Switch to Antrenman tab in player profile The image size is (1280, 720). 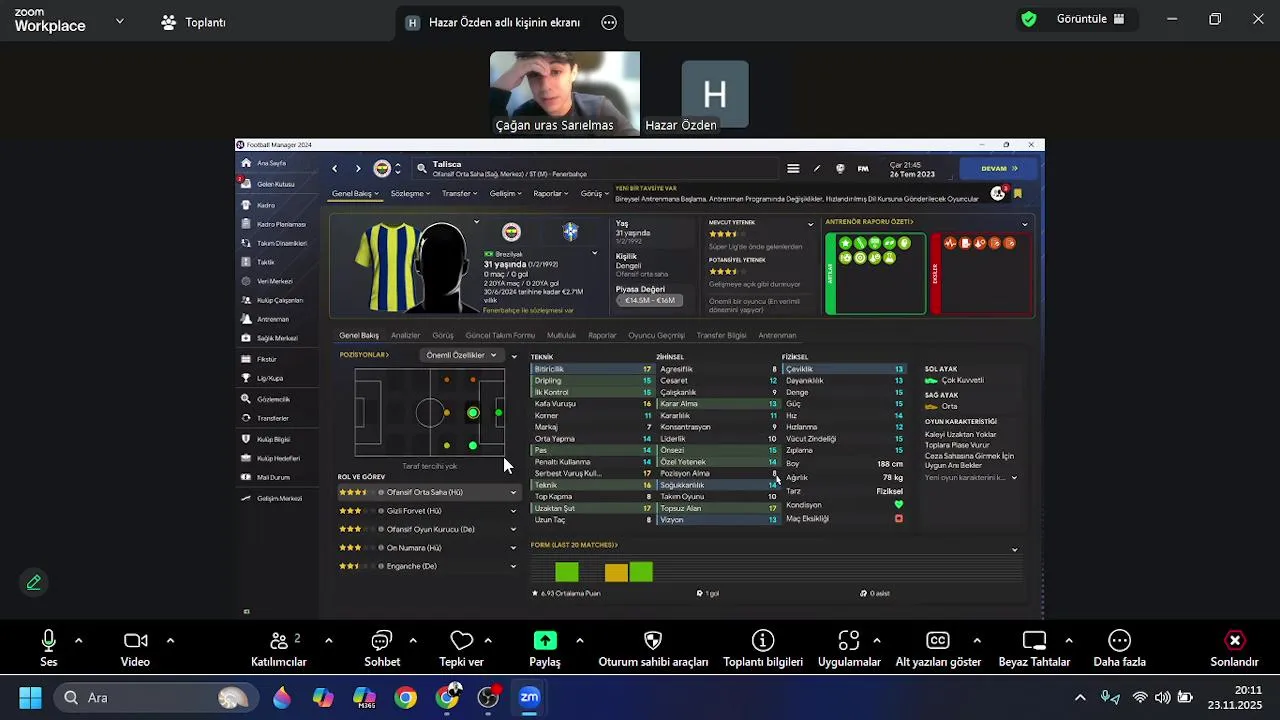(777, 336)
